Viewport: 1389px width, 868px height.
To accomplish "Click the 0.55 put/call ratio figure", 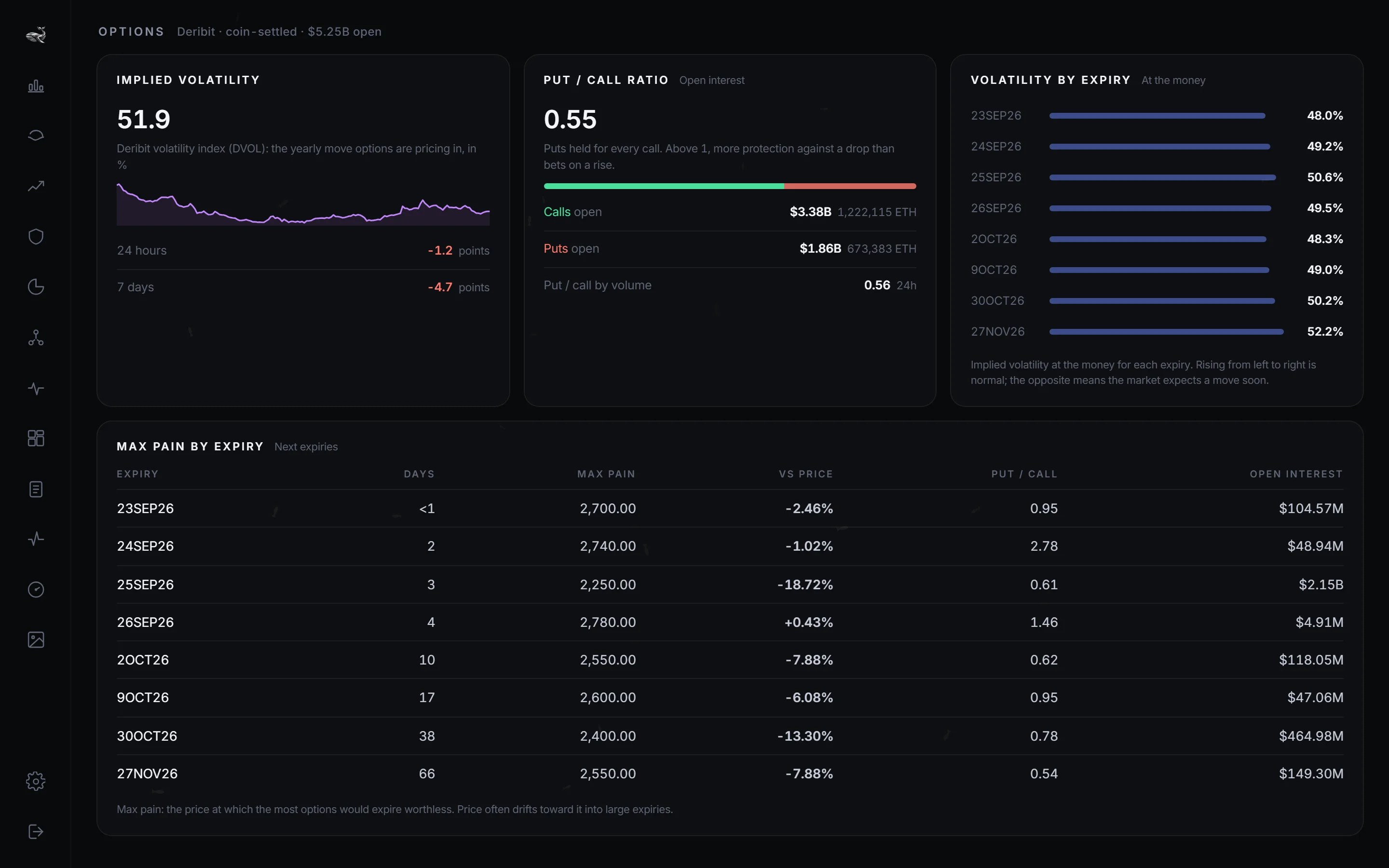I will click(x=570, y=120).
